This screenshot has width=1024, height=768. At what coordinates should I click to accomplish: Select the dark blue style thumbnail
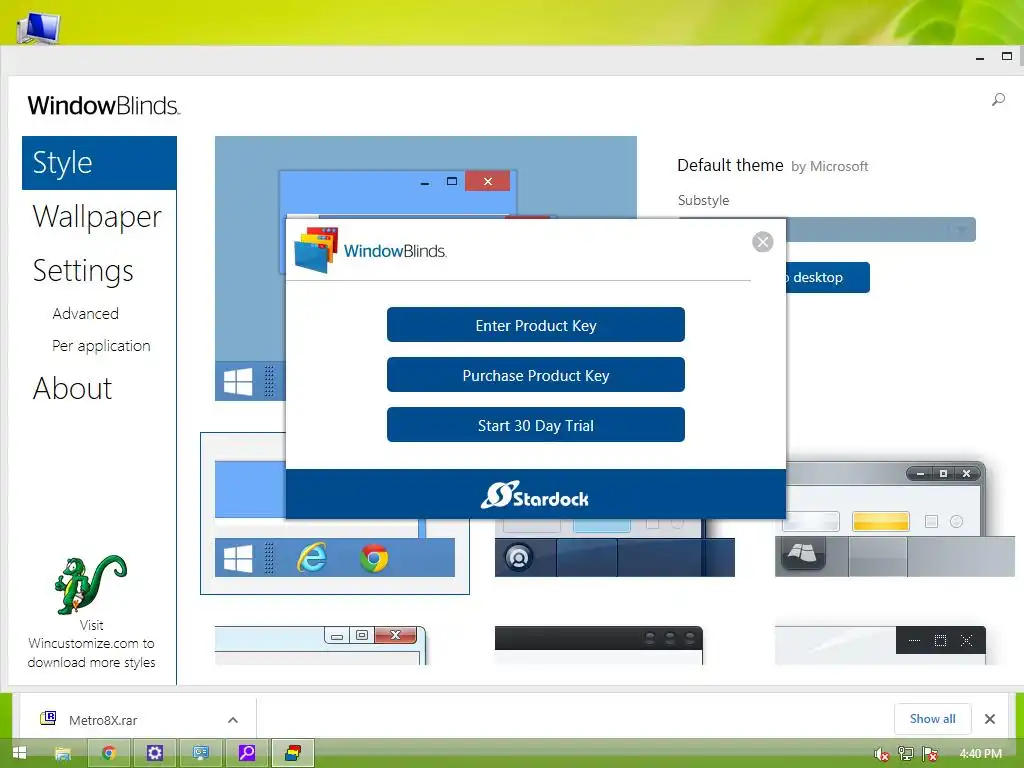[x=615, y=547]
